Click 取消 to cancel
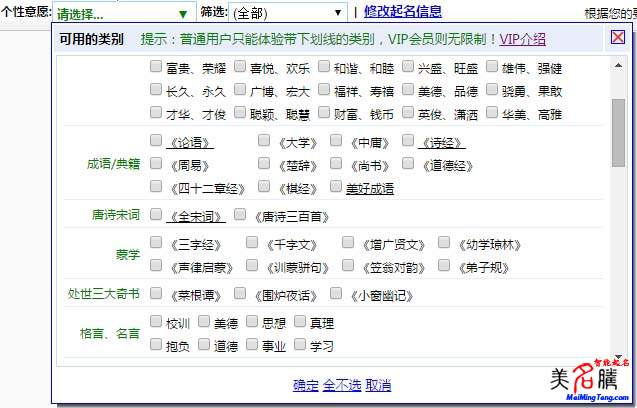Viewport: 637px width, 408px height. point(378,385)
